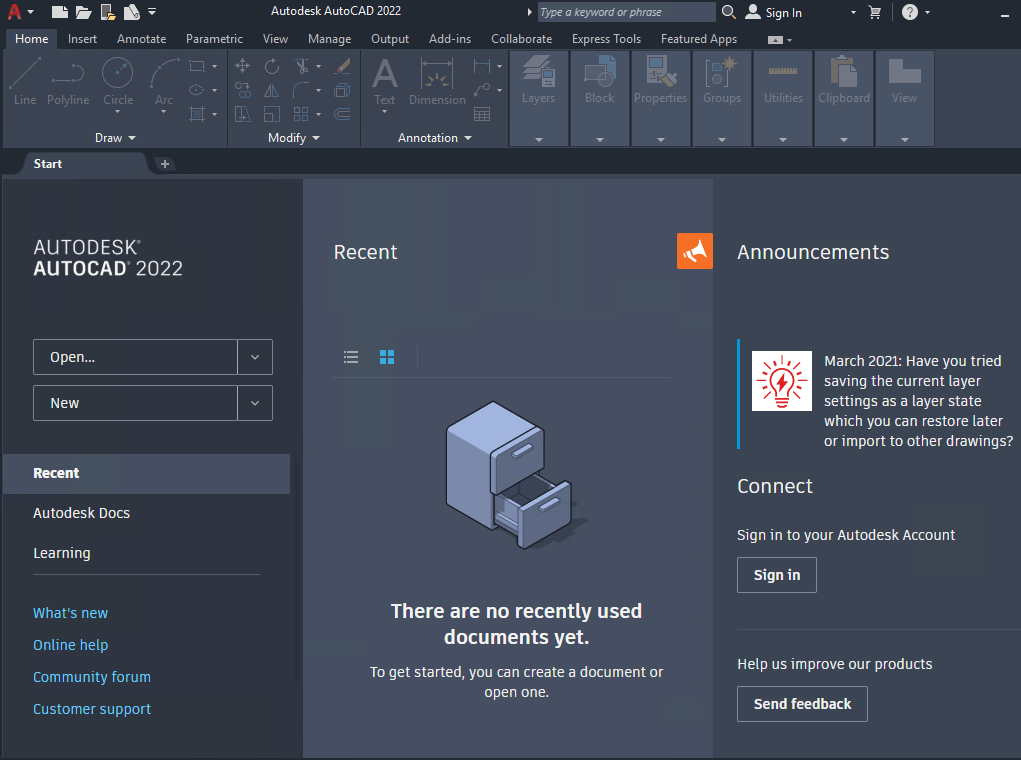Select the Rectangular Array tool

click(301, 114)
